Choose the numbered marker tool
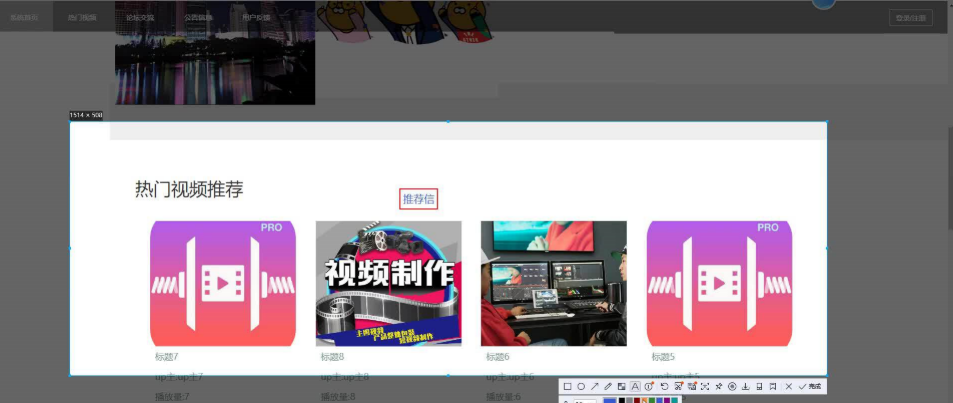 (649, 387)
